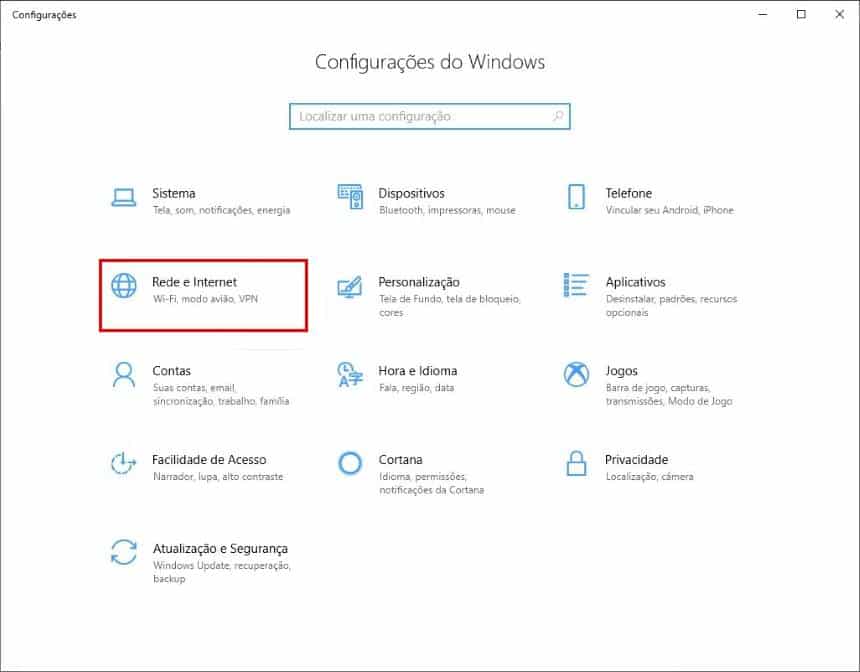Open the Jogos title
The width and height of the screenshot is (860, 672).
click(x=621, y=371)
